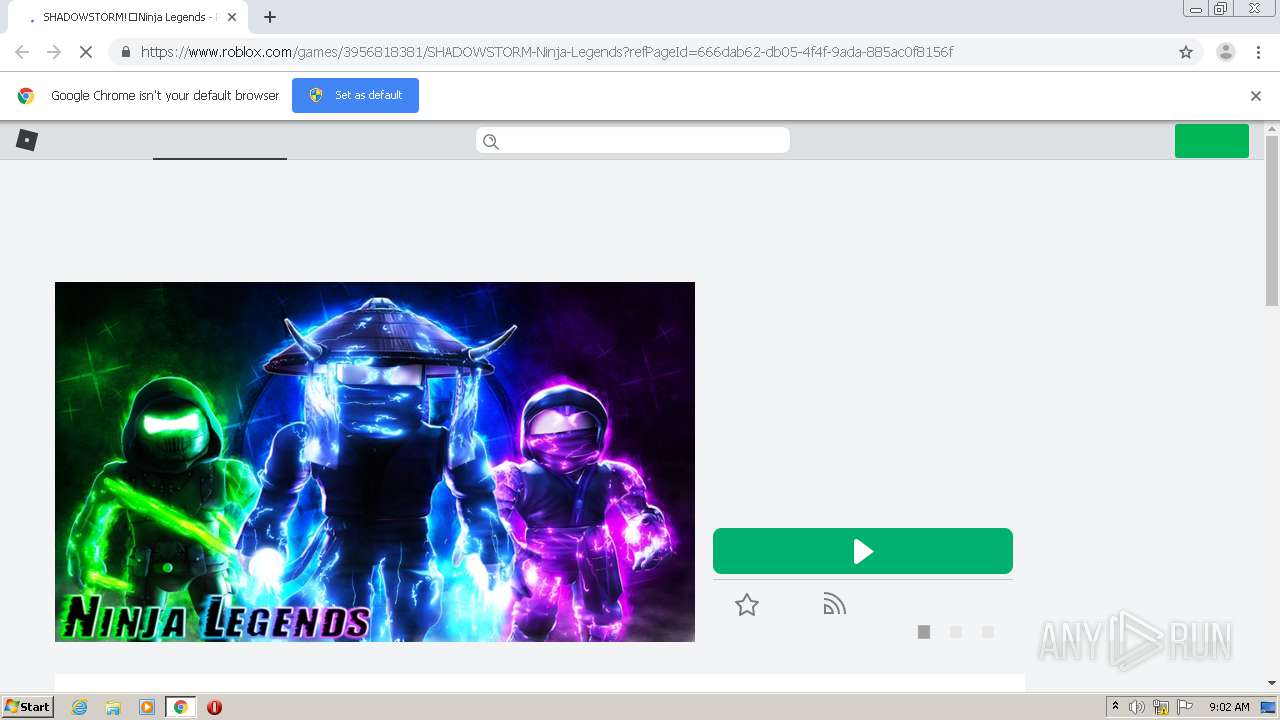This screenshot has height=720, width=1280.
Task: Click scrollbar down arrow
Action: pos(1272,683)
